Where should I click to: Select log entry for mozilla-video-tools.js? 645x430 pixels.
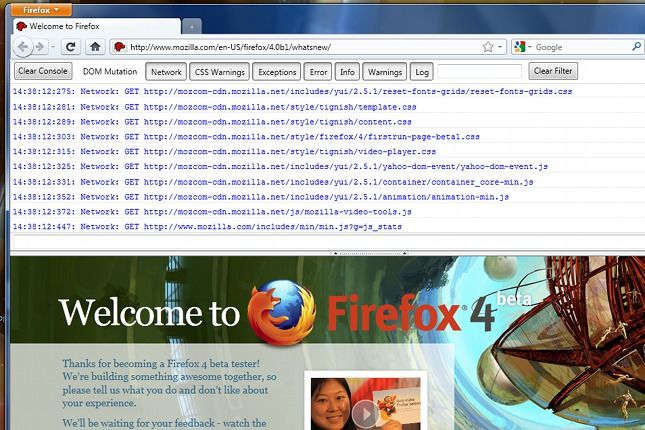pos(327,212)
